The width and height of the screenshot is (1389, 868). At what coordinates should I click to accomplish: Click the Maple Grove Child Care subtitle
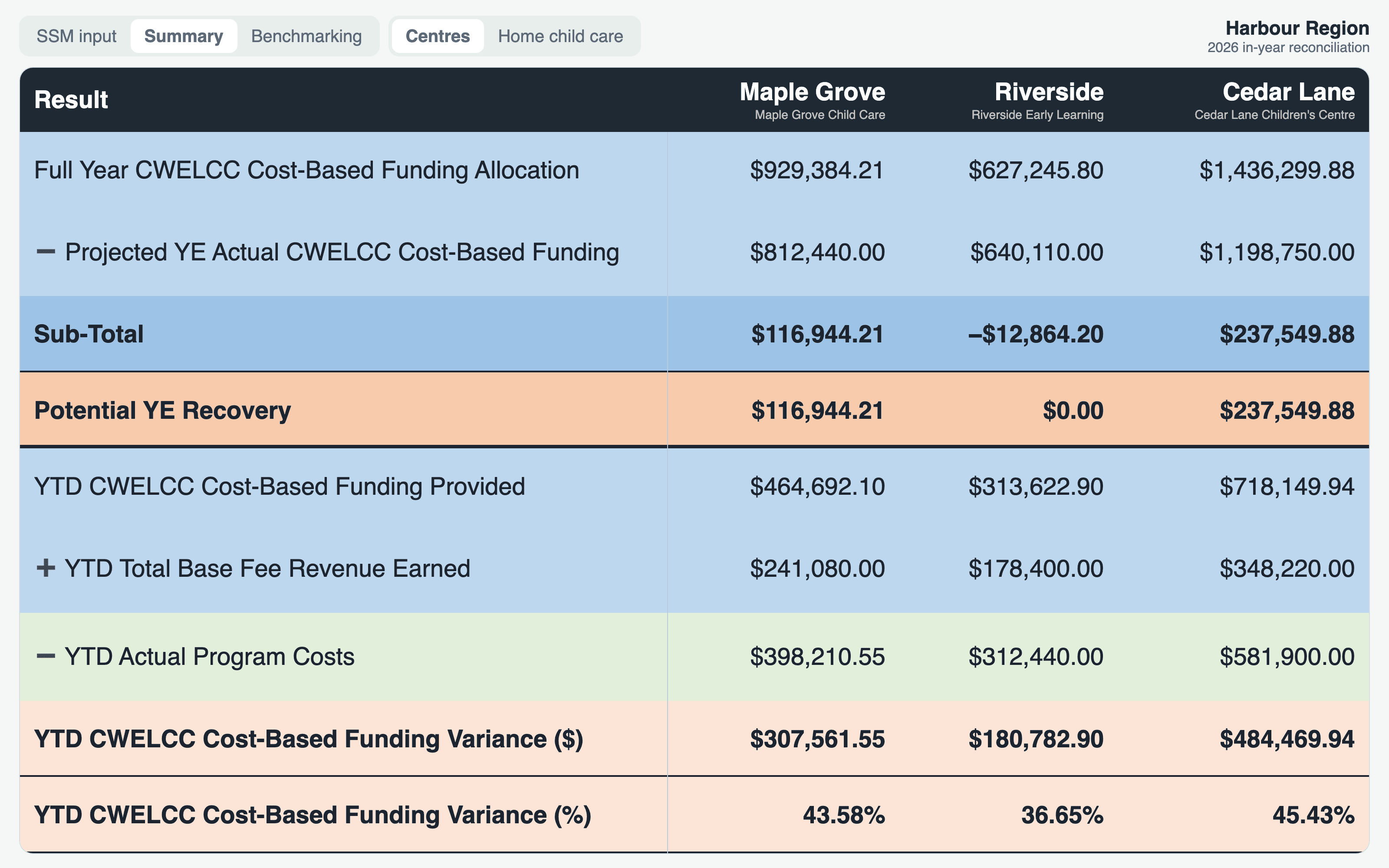(820, 115)
